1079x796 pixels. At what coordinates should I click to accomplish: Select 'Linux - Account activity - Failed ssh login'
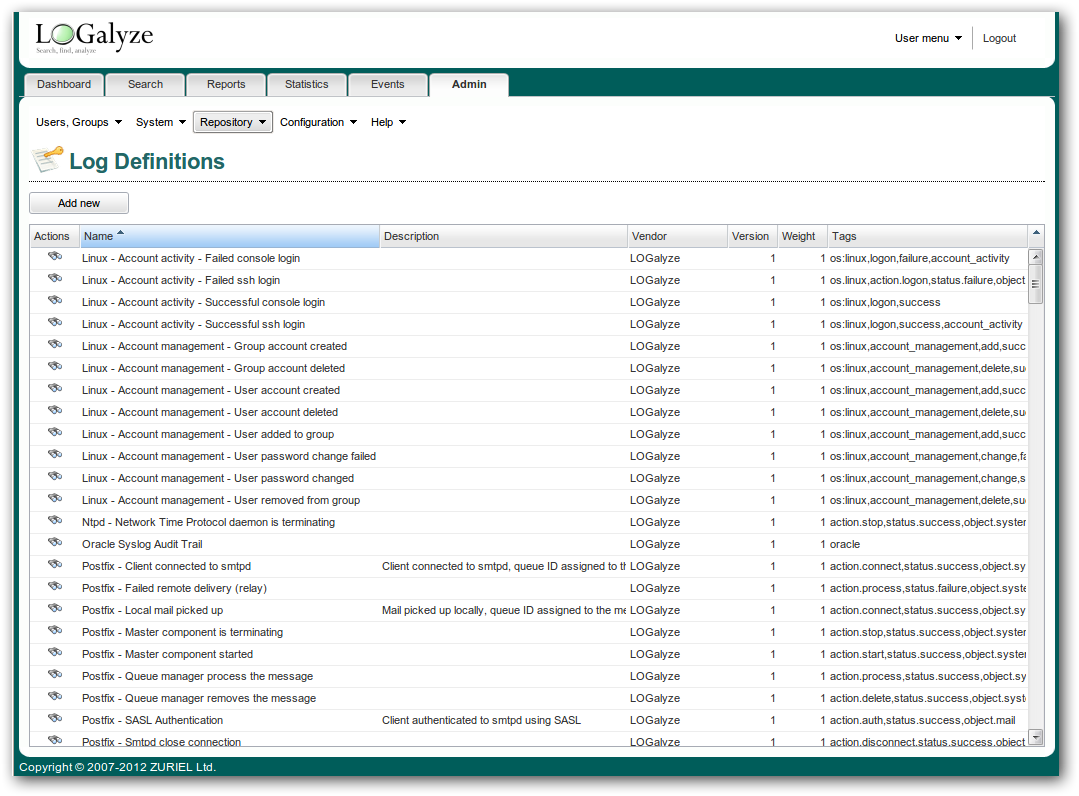click(x=181, y=280)
